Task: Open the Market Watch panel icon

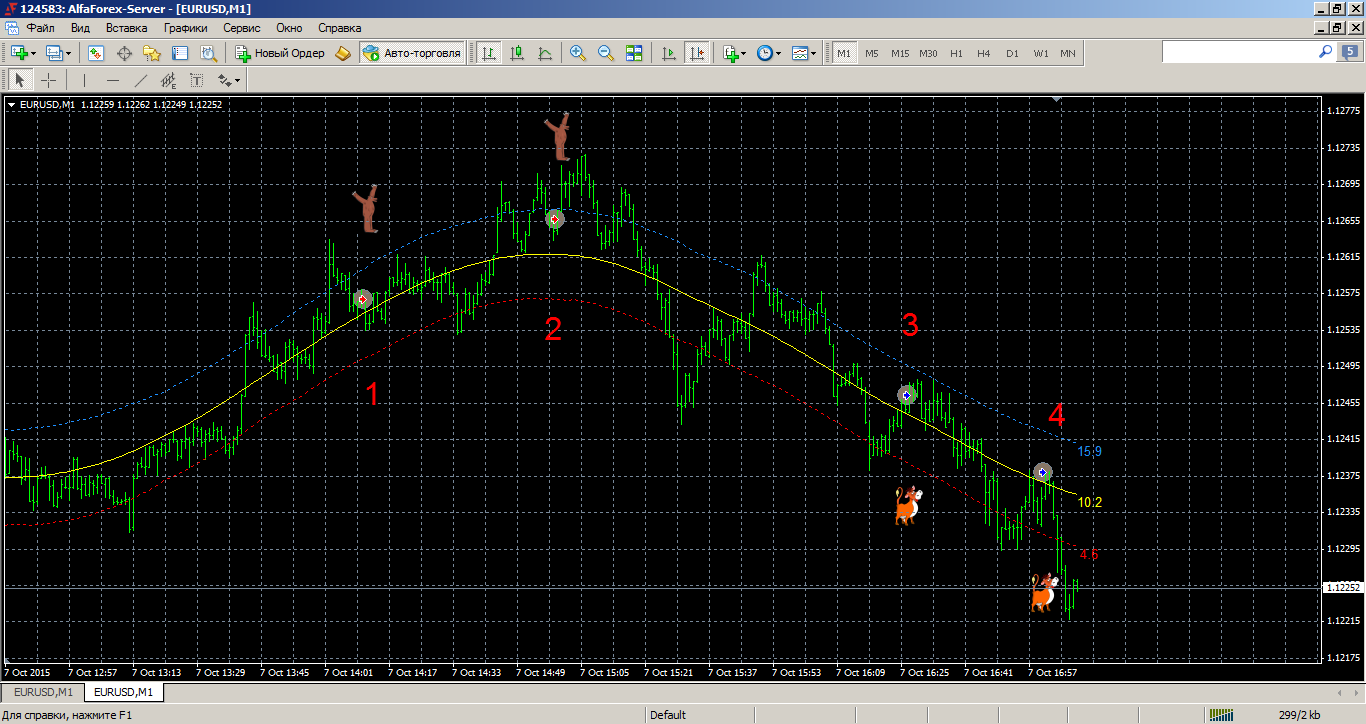Action: pyautogui.click(x=96, y=53)
